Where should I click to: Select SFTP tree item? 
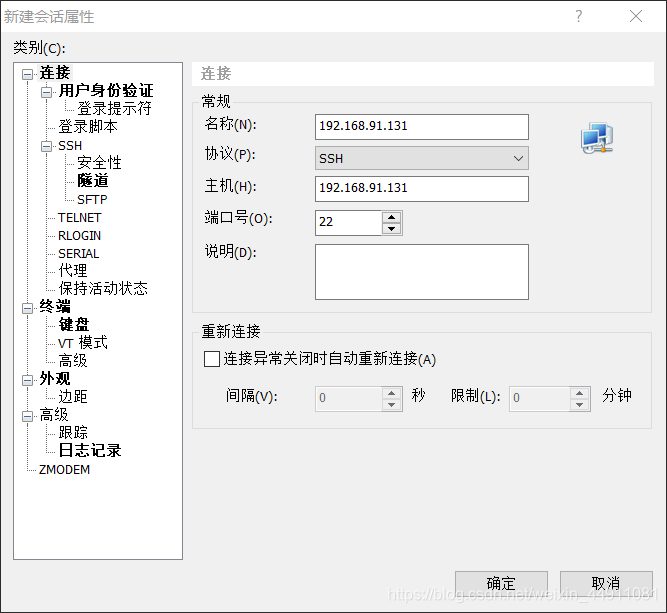pyautogui.click(x=92, y=200)
